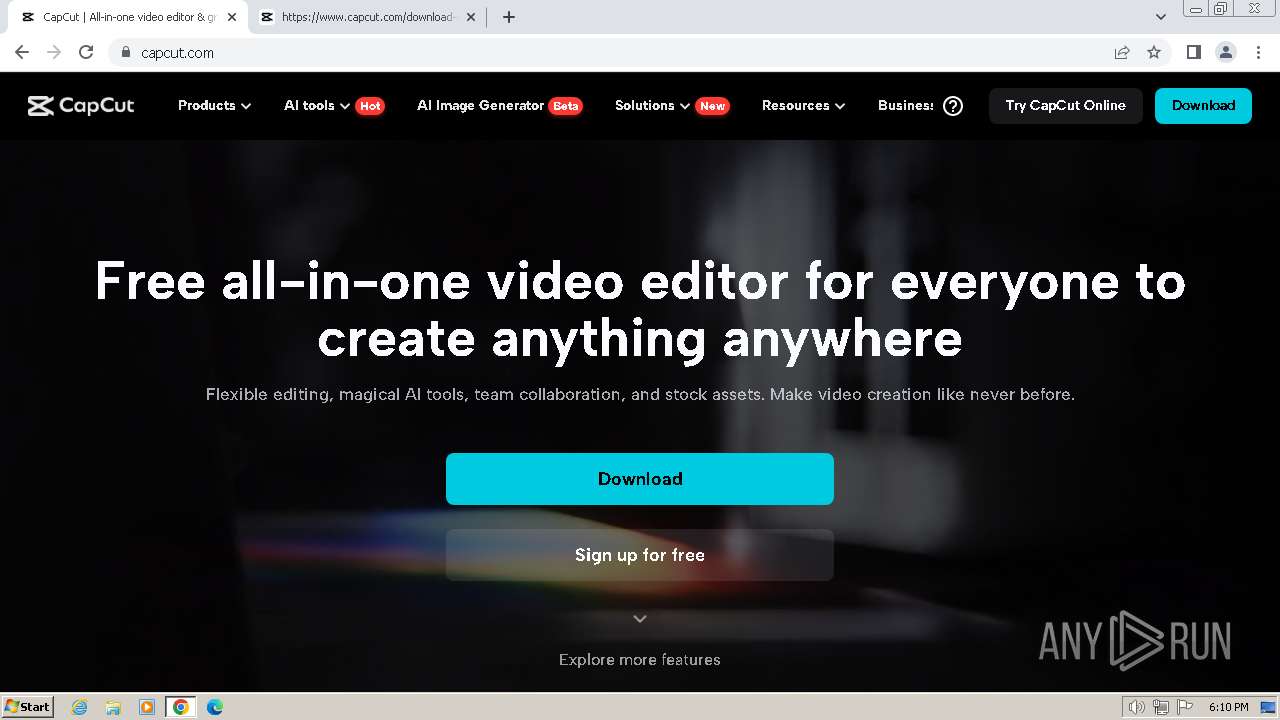Click the Chrome taskbar icon

click(180, 707)
